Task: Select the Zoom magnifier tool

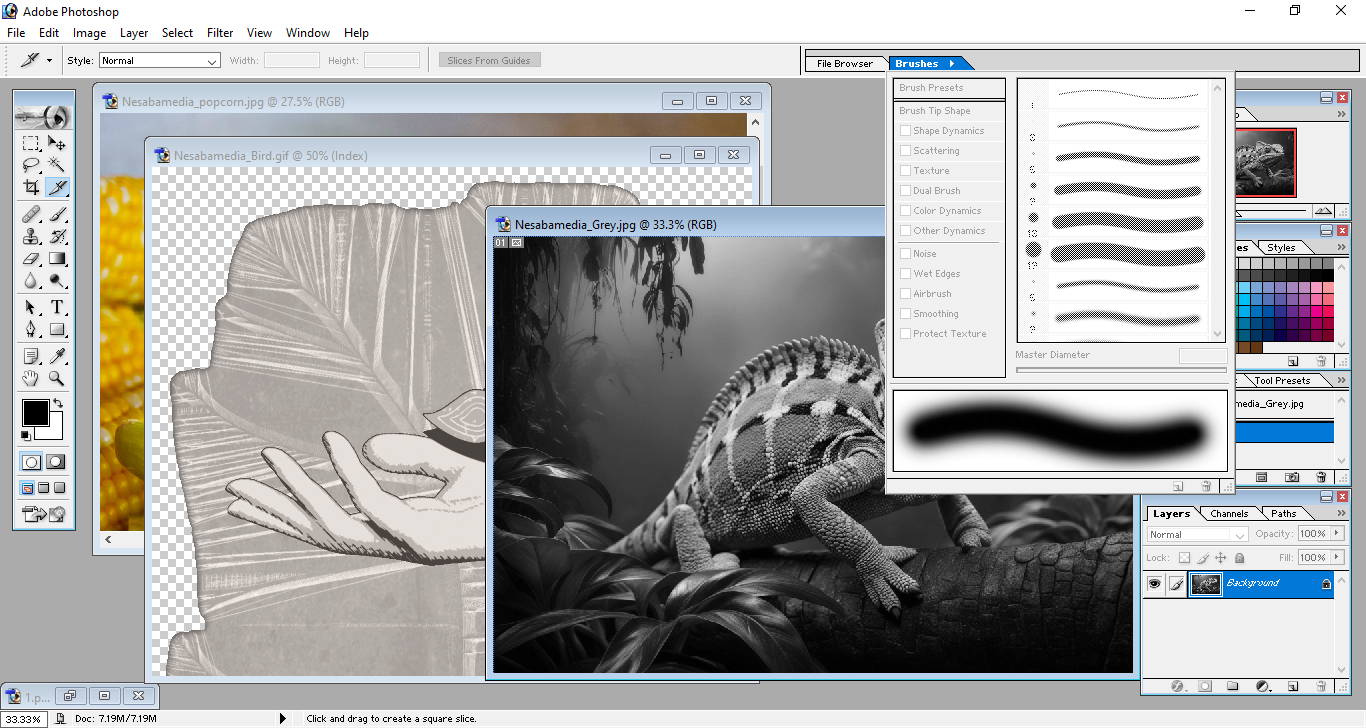Action: 57,379
